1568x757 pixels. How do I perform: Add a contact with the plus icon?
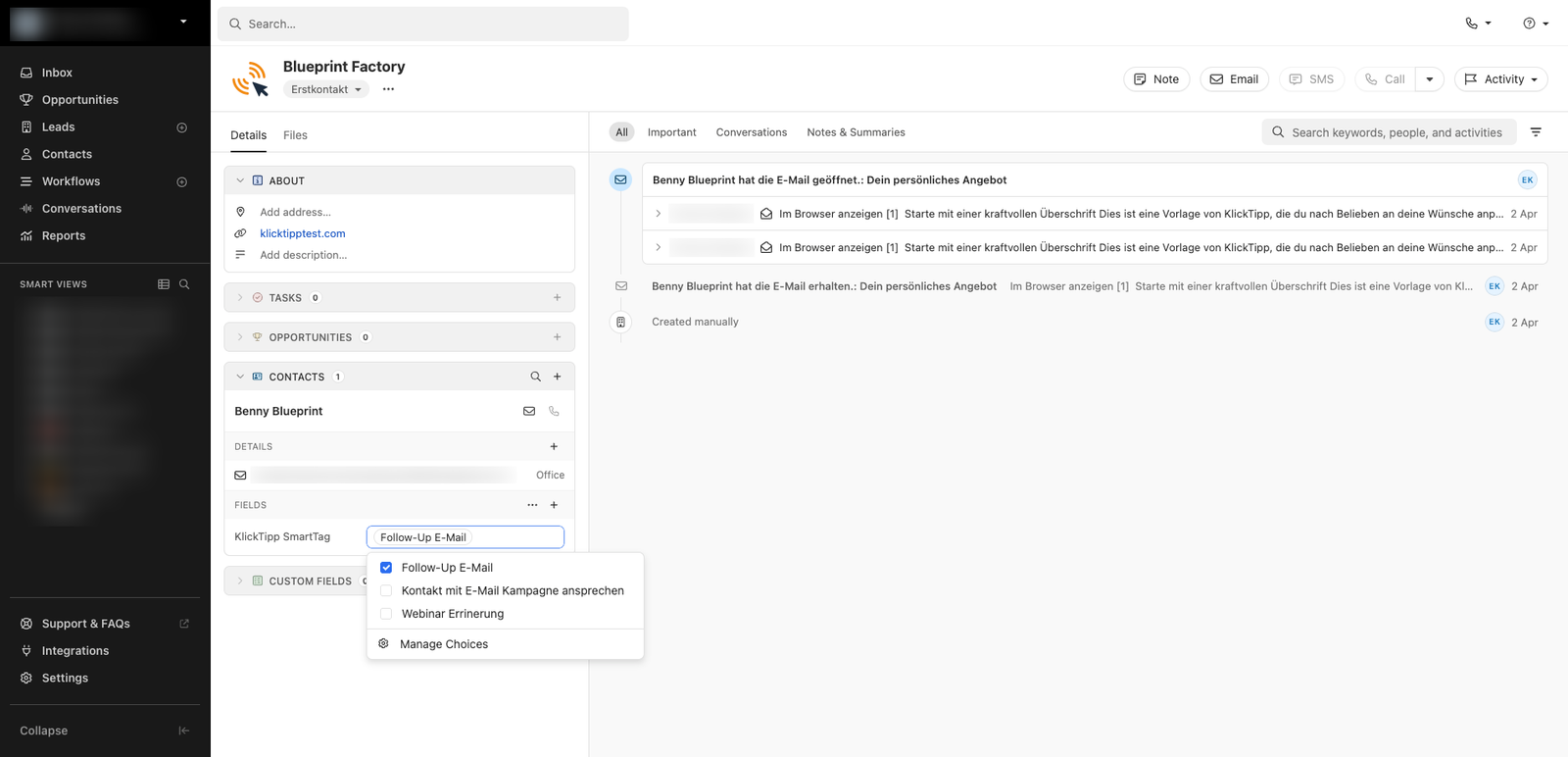tap(557, 377)
